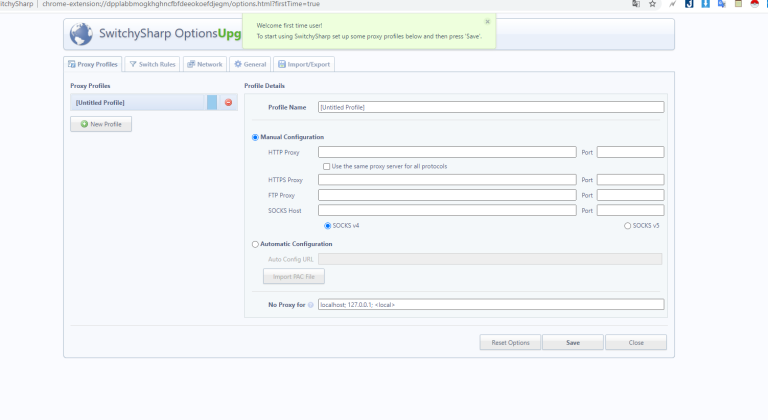Open the blue J extension icon
The width and height of the screenshot is (768, 420).
pyautogui.click(x=689, y=4)
